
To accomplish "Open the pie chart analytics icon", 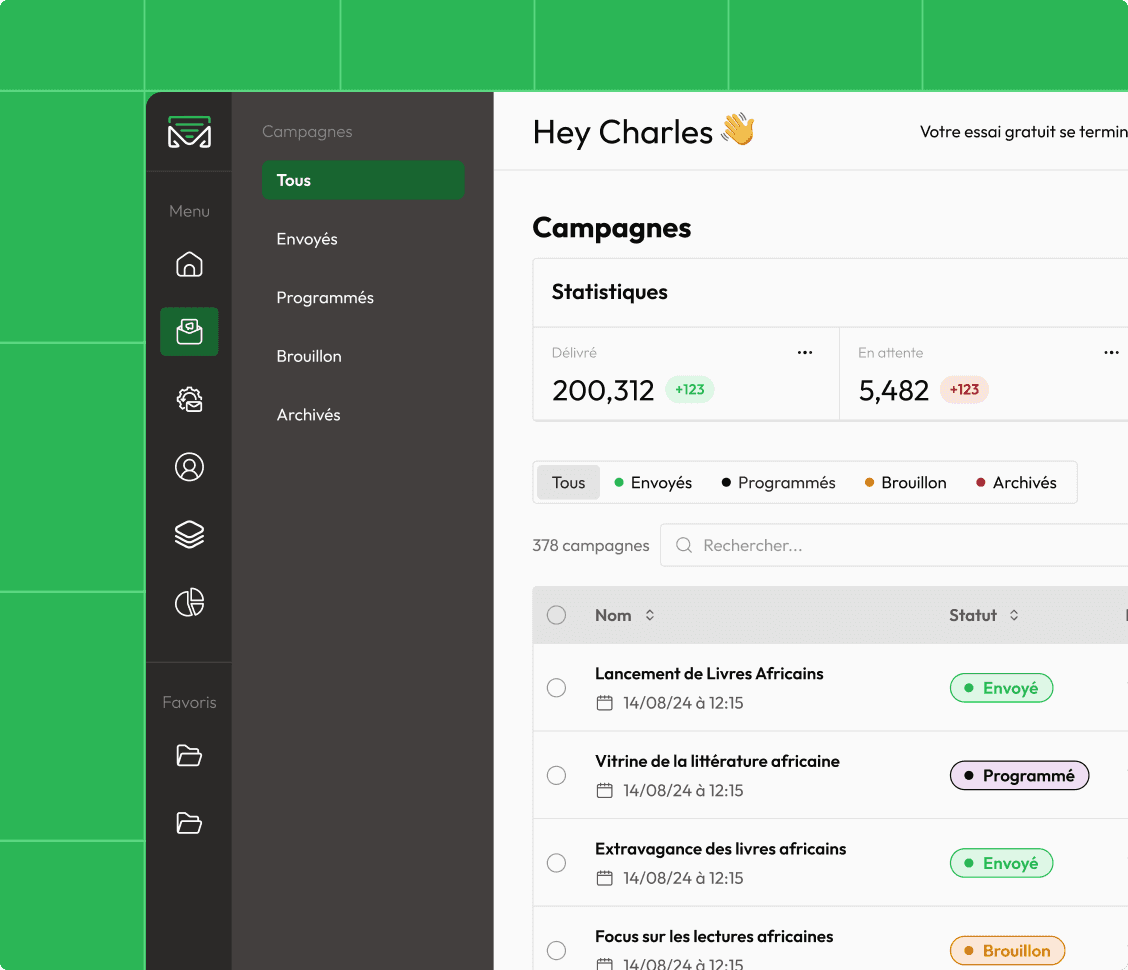I will coord(189,602).
